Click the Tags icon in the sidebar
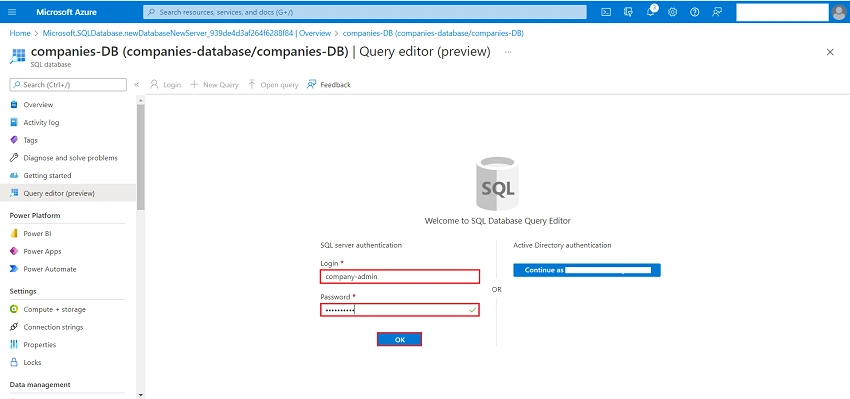This screenshot has height=399, width=850. click(x=14, y=140)
